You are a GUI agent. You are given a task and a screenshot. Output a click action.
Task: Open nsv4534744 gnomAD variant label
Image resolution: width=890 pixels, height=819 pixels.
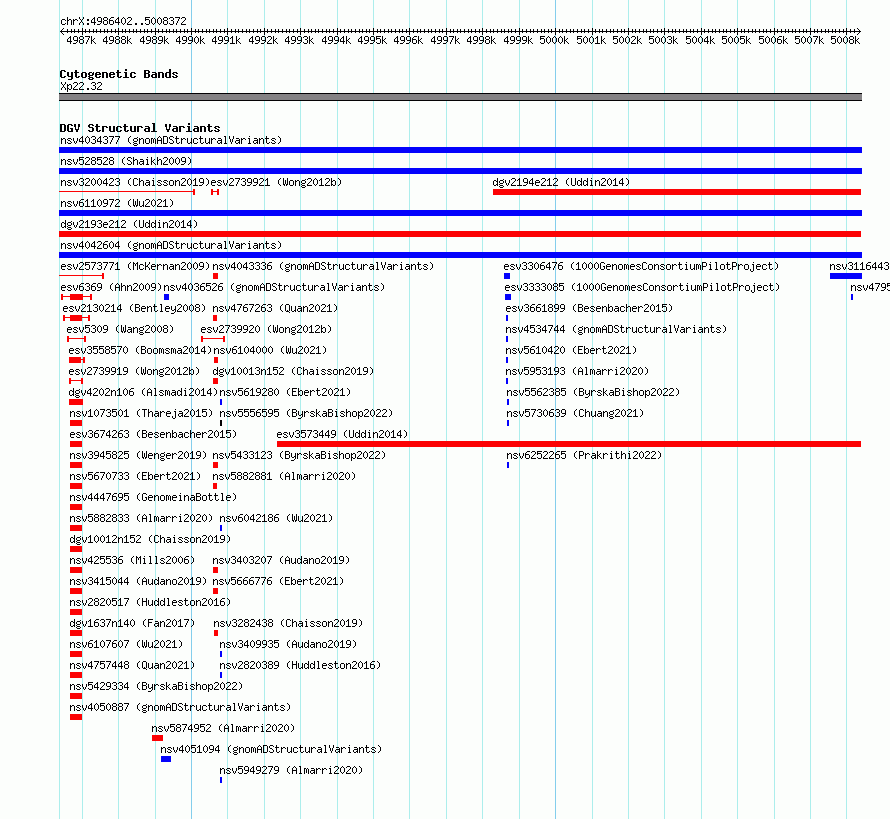click(616, 329)
